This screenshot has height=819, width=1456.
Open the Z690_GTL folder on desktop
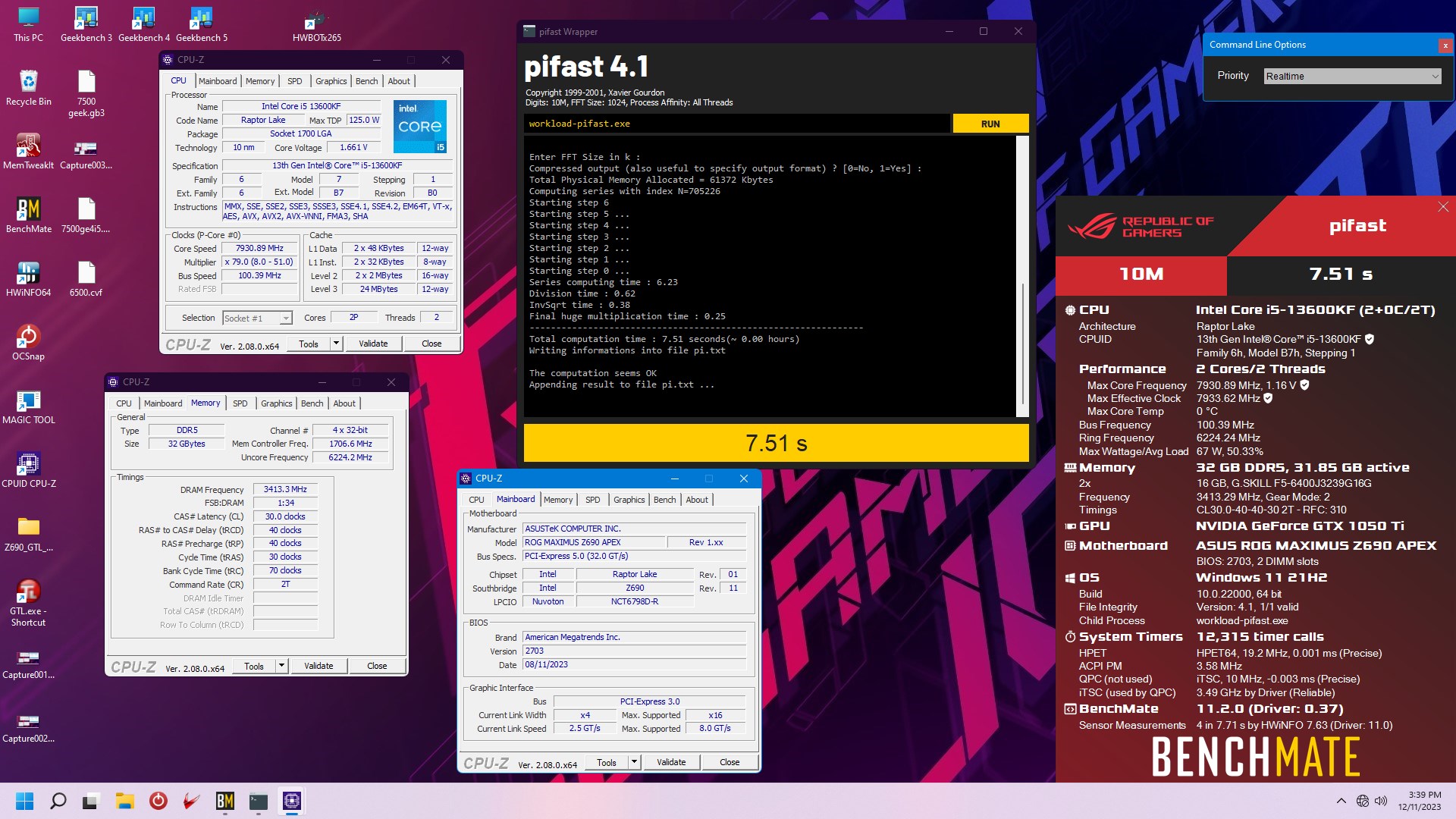click(x=28, y=534)
